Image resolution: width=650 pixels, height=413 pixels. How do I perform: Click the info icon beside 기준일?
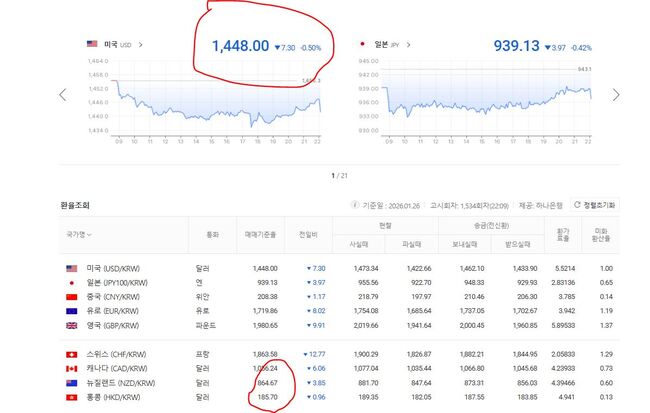click(355, 205)
